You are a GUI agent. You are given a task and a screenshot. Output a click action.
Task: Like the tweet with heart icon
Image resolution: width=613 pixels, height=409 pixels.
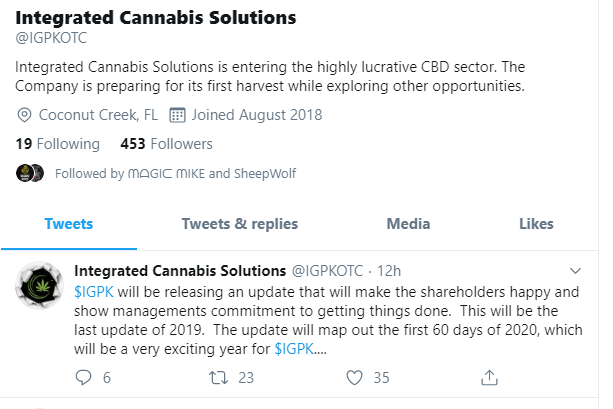(353, 377)
